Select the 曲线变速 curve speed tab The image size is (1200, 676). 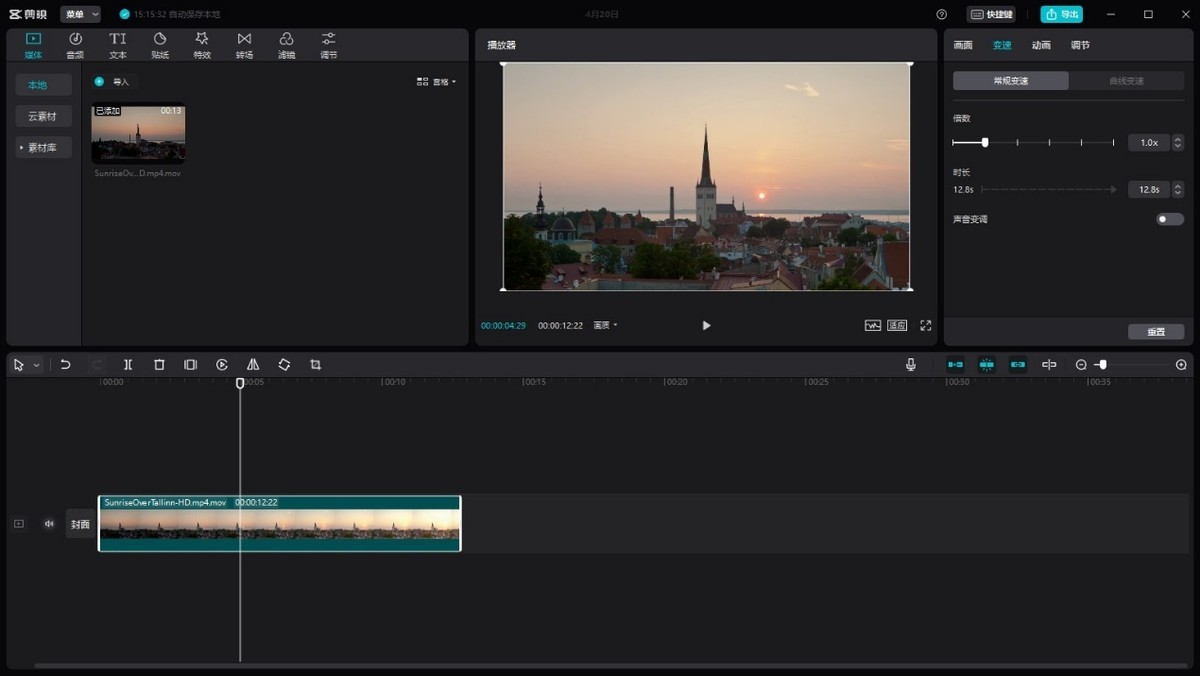pyautogui.click(x=1126, y=81)
